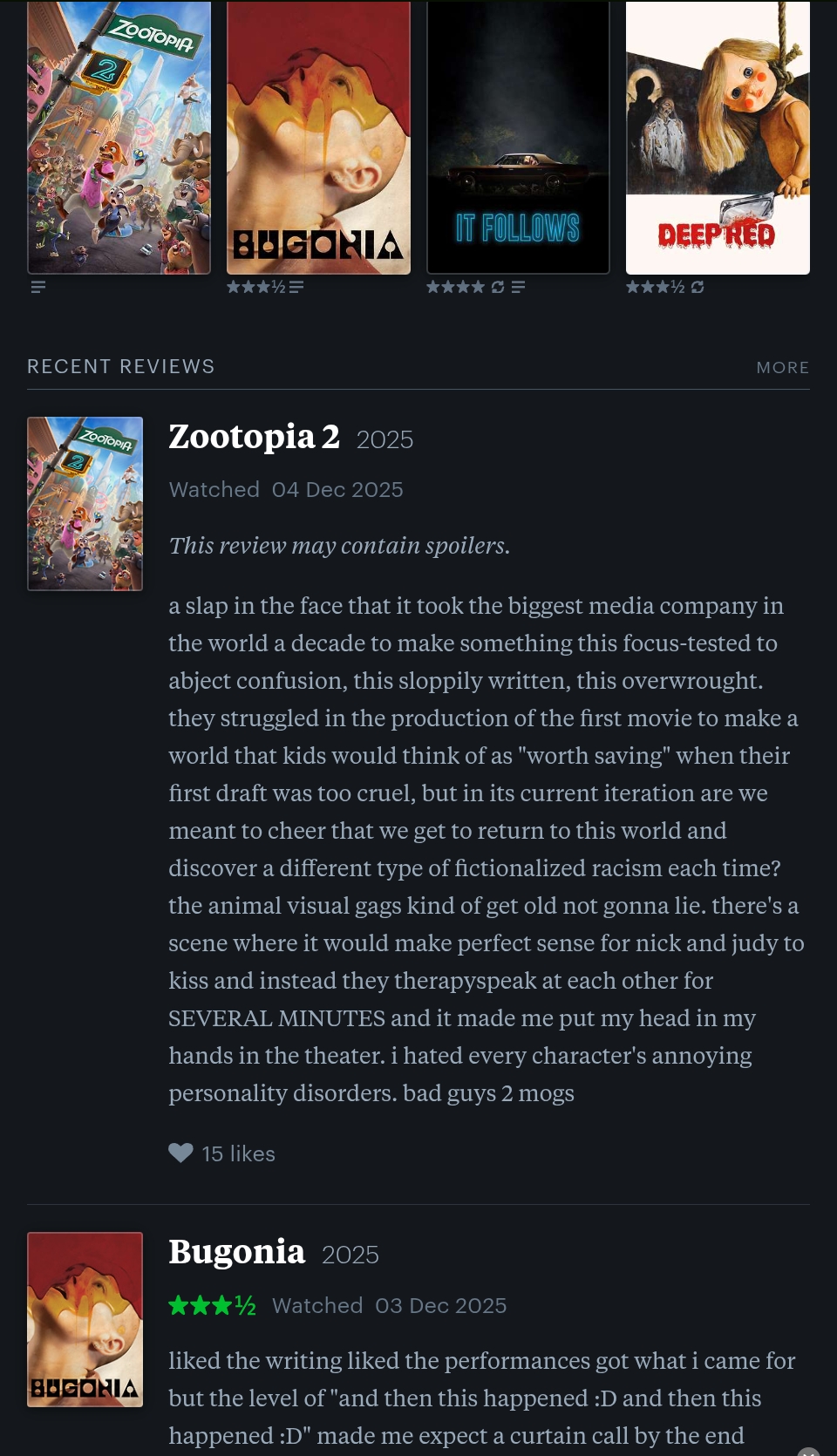Click rewatch icon under Deep Red poster
837x1456 pixels.
(697, 287)
